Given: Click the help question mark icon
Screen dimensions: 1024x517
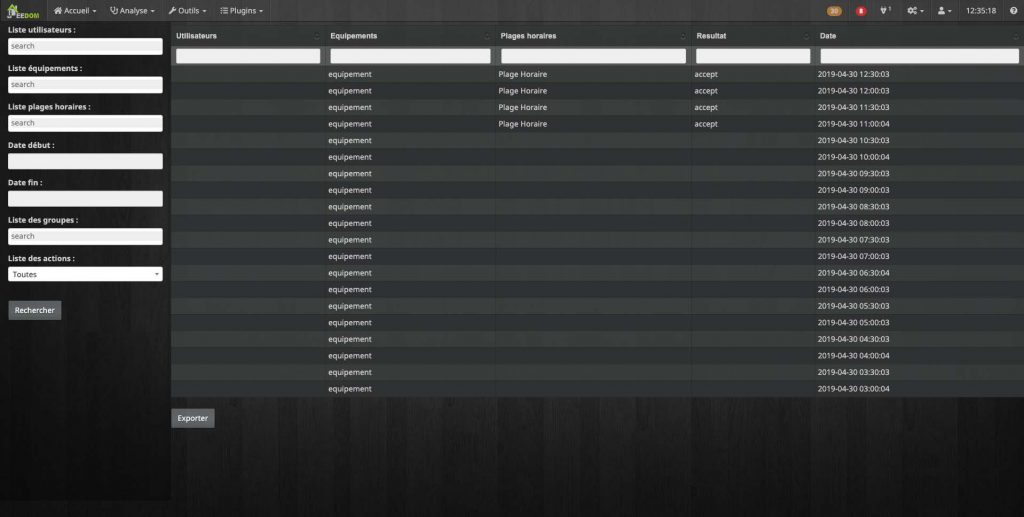Looking at the screenshot, I should pos(1013,10).
